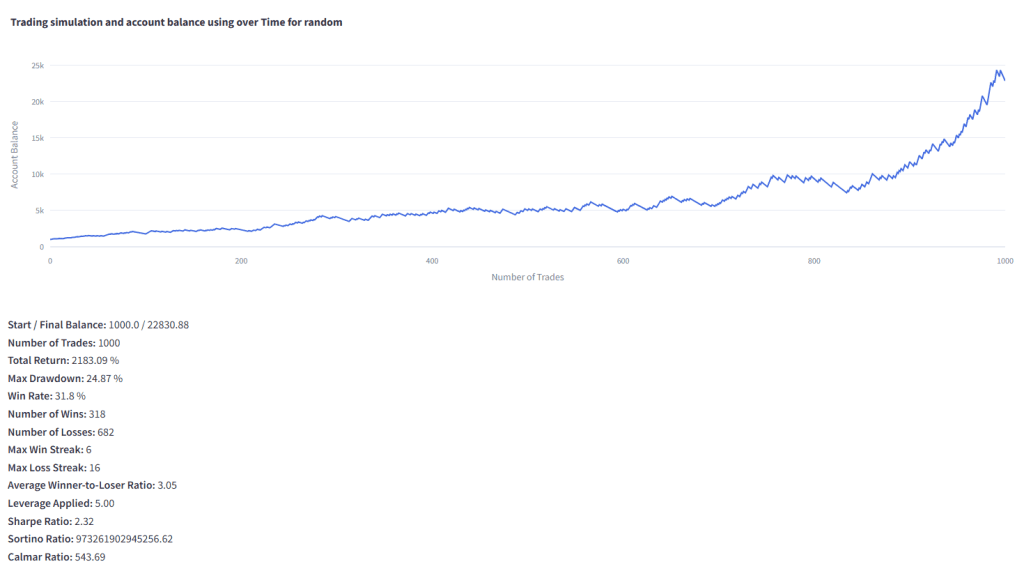Click the Sharpe Ratio line
1024x571 pixels.
pos(51,521)
